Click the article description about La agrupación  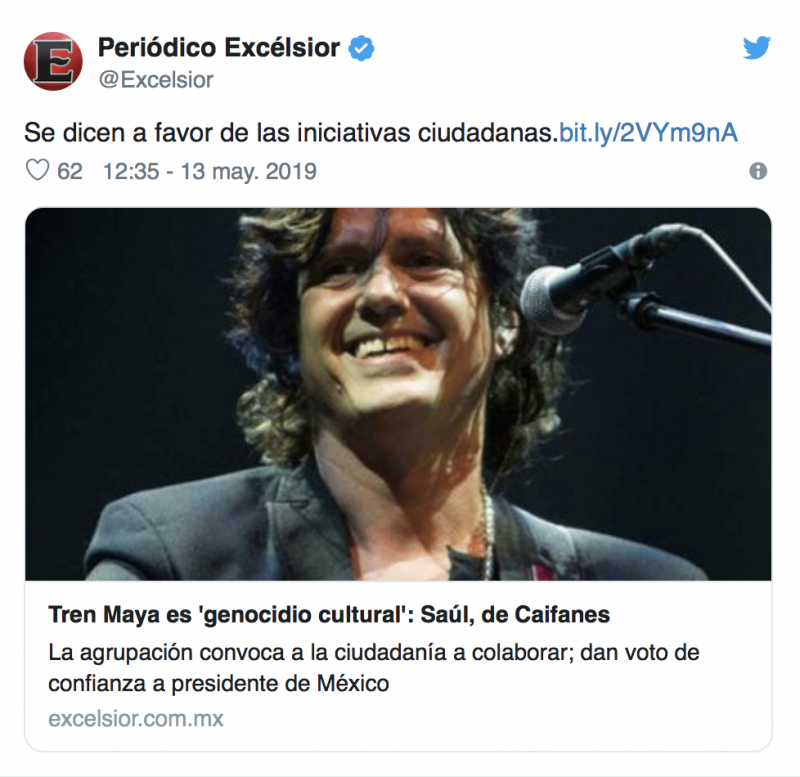click(x=373, y=668)
